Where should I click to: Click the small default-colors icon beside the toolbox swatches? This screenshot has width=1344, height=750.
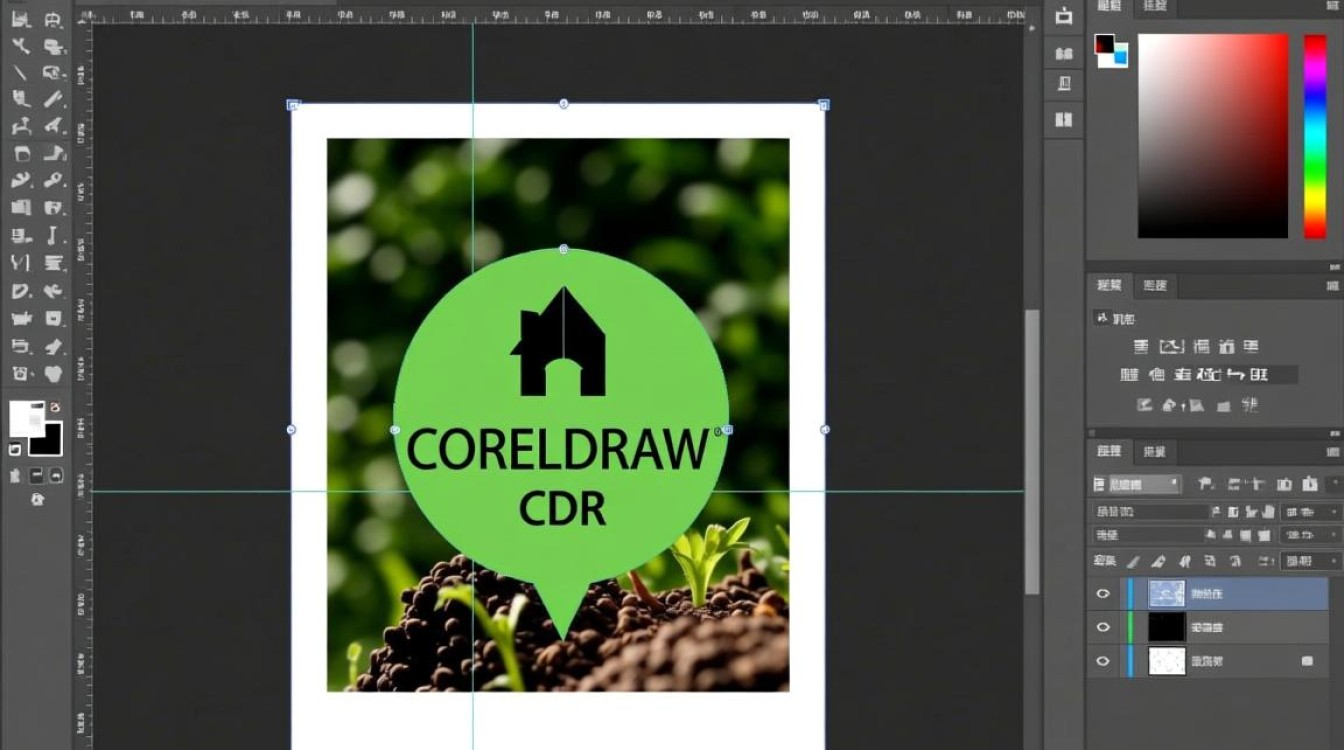[x=14, y=450]
